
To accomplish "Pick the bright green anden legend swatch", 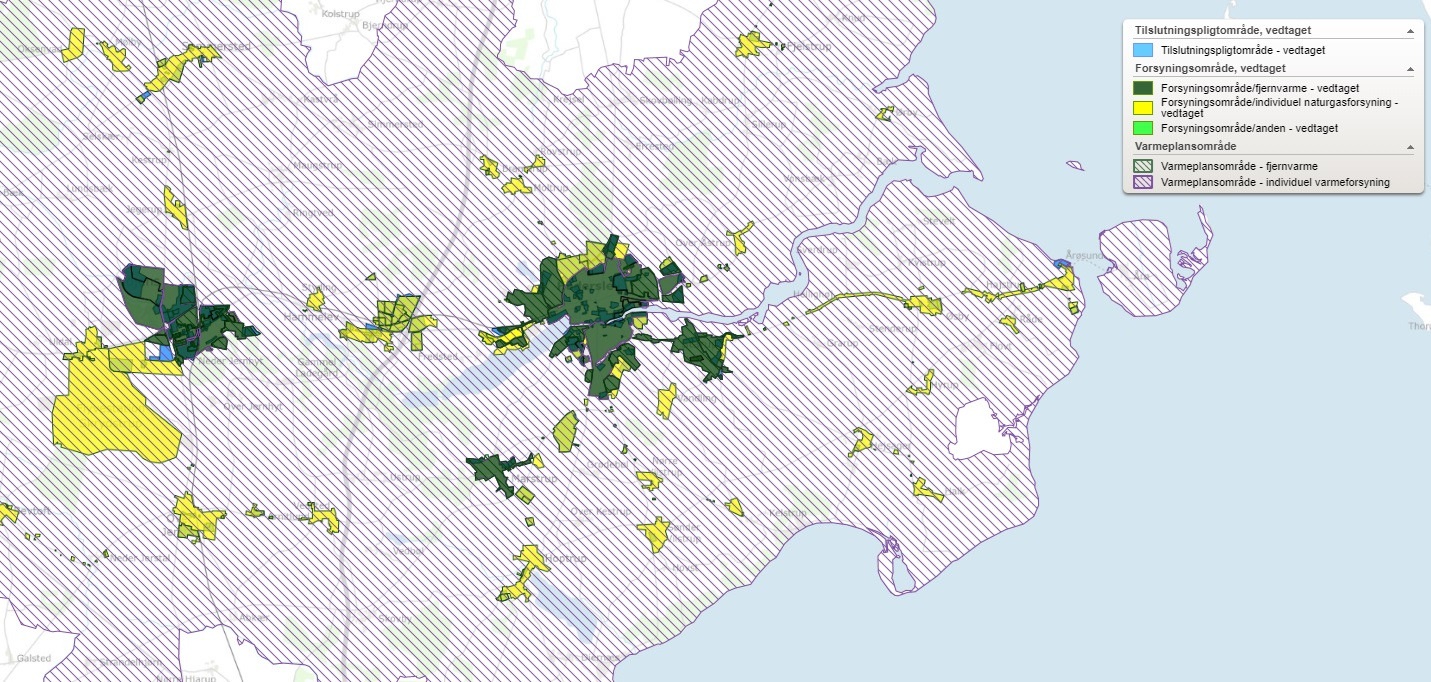I will (1143, 128).
